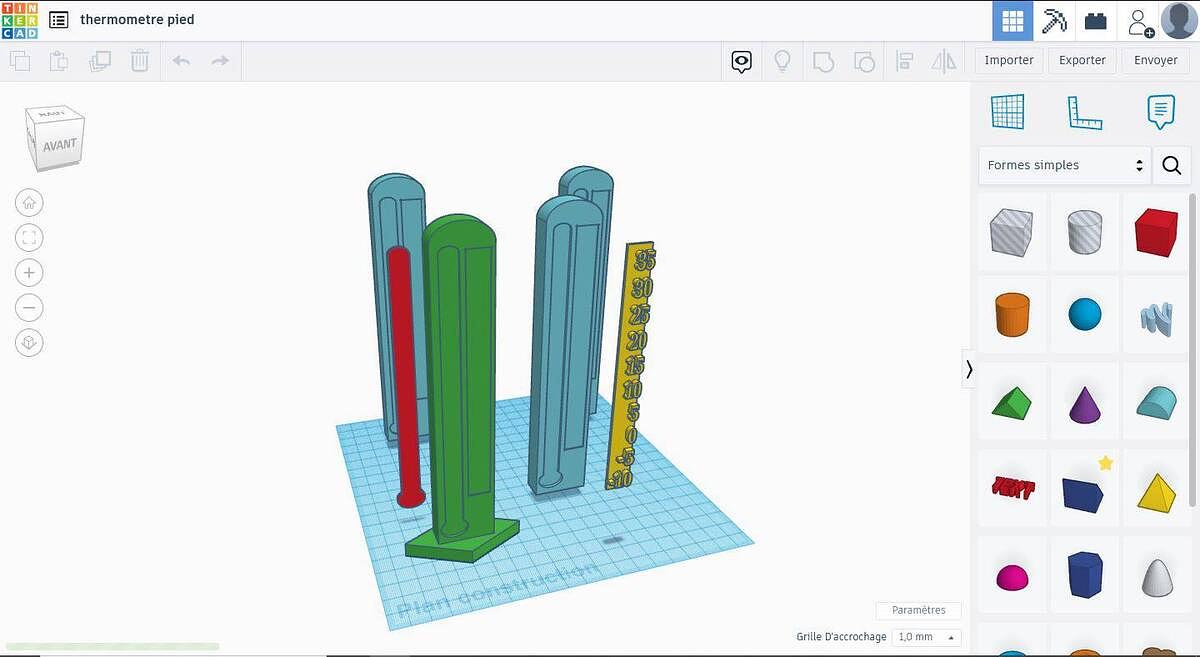Open the Workplane tool
The height and width of the screenshot is (657, 1200).
pyautogui.click(x=1007, y=112)
